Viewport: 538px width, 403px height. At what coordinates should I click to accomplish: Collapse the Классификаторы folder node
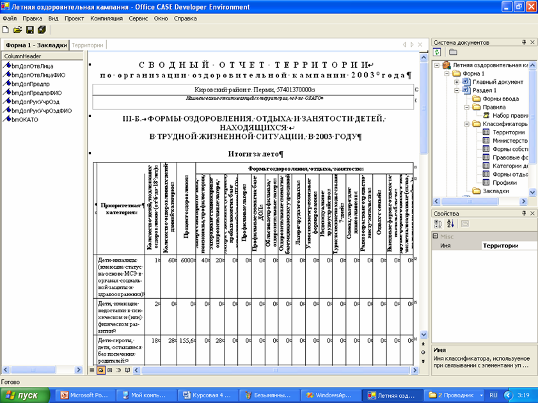(467, 124)
